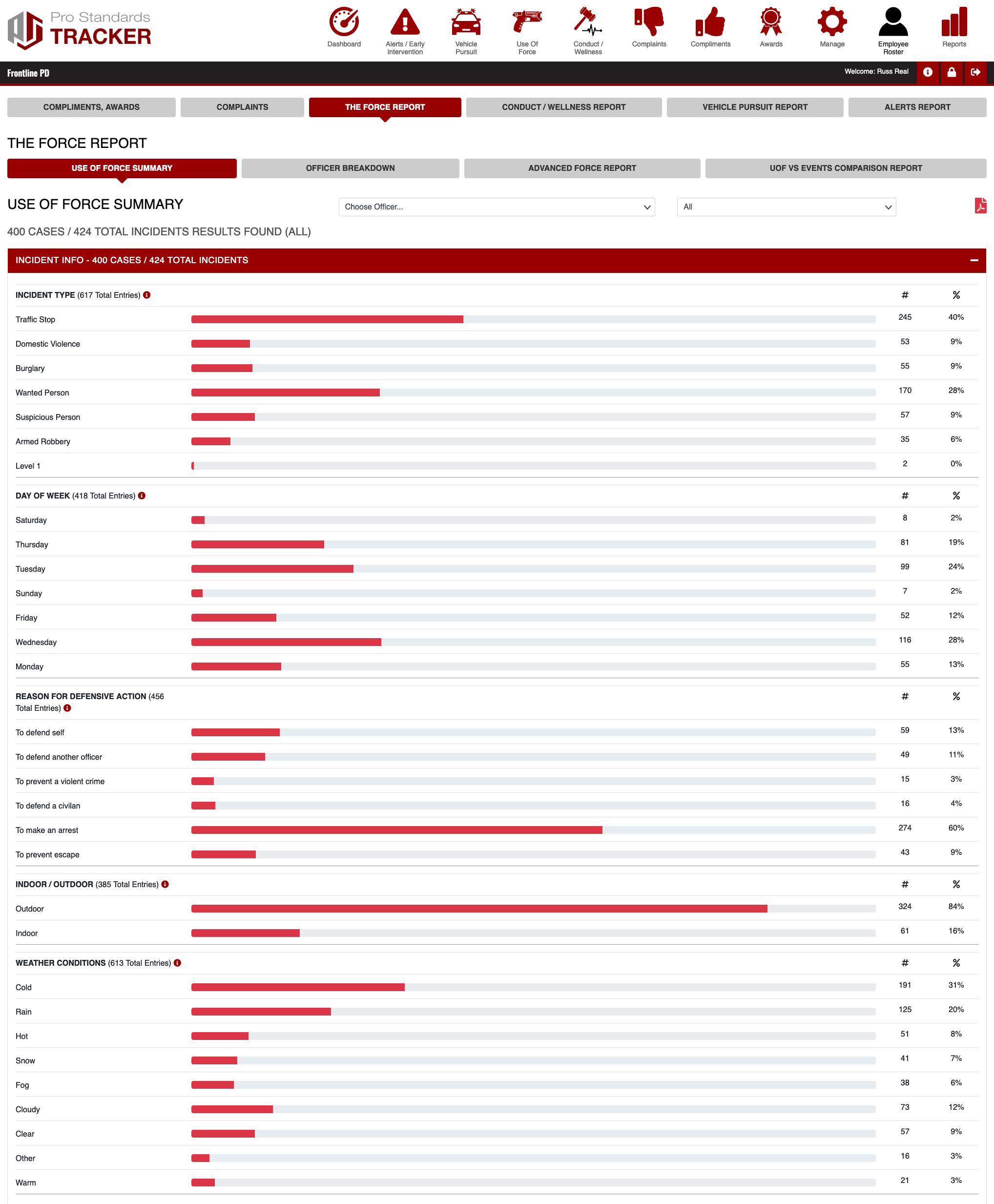The image size is (994, 1204).
Task: Select the Use Of Force icon
Action: tap(527, 22)
